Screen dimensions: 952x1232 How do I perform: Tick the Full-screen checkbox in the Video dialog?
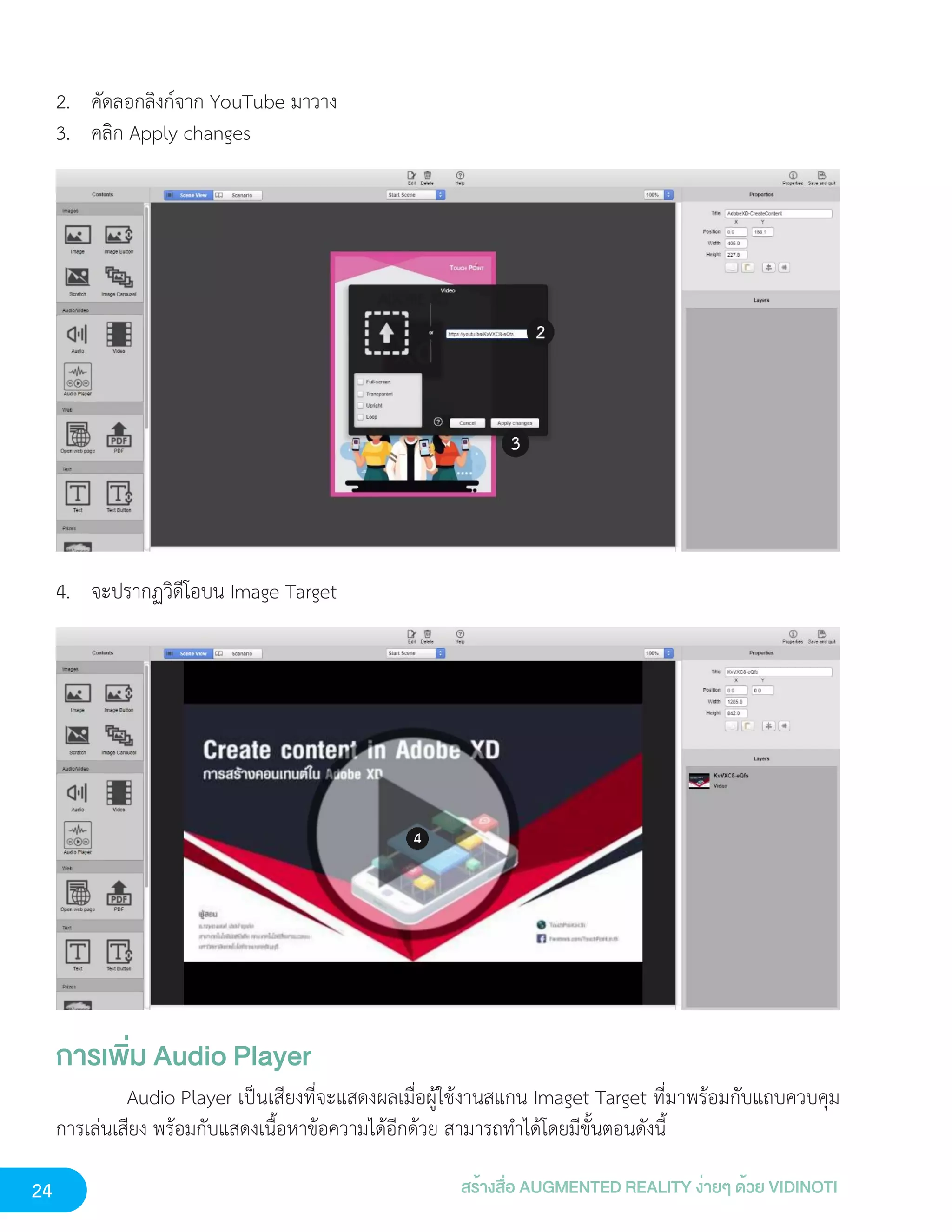click(361, 382)
